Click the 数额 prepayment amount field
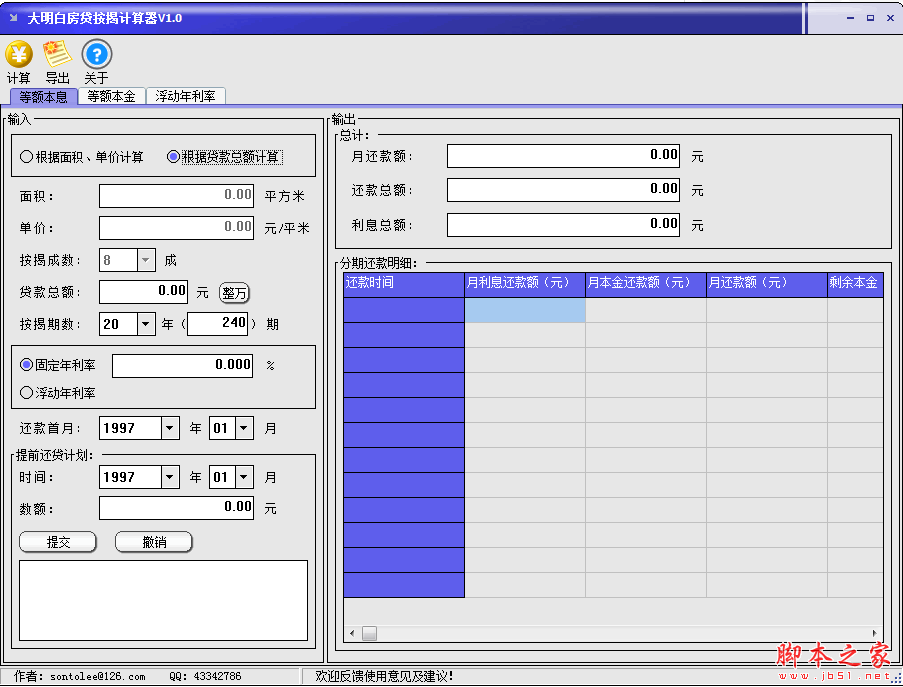This screenshot has height=687, width=903. point(176,508)
